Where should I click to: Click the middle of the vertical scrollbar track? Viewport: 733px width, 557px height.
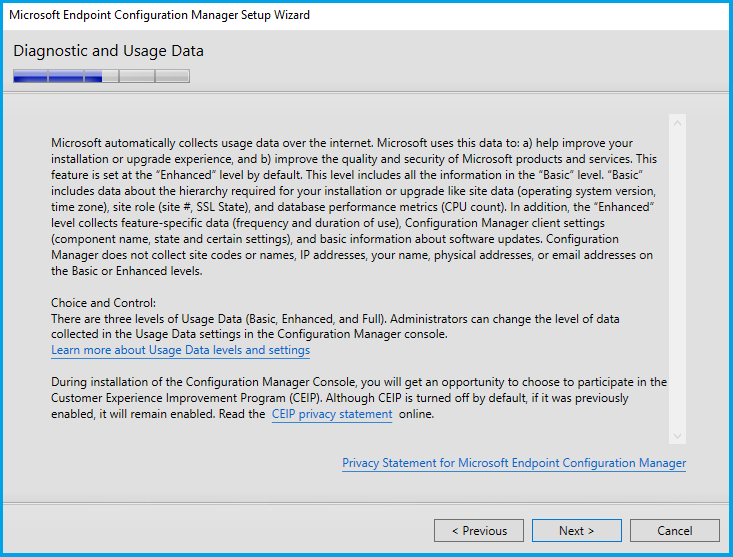(x=677, y=280)
